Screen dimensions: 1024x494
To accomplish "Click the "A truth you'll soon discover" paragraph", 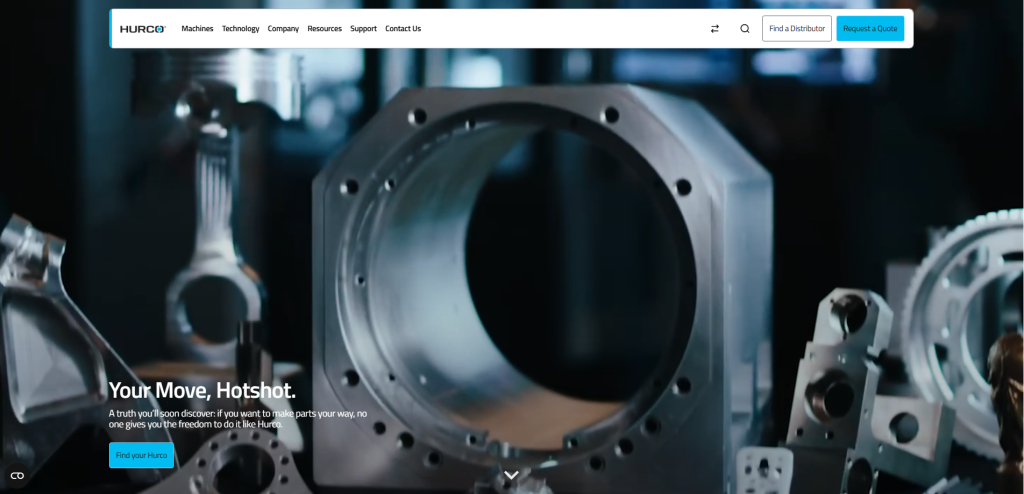I will pos(238,419).
